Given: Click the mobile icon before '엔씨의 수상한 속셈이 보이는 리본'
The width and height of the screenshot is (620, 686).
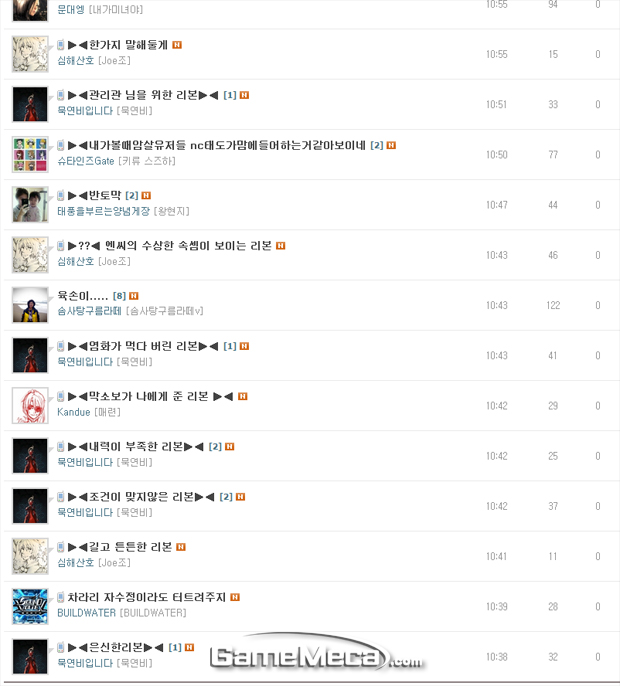Looking at the screenshot, I should tap(61, 245).
